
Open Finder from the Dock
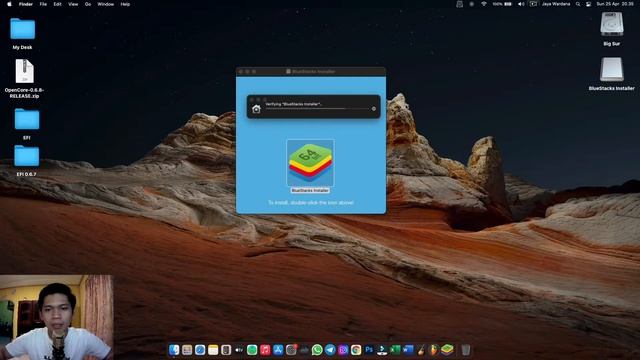click(174, 350)
